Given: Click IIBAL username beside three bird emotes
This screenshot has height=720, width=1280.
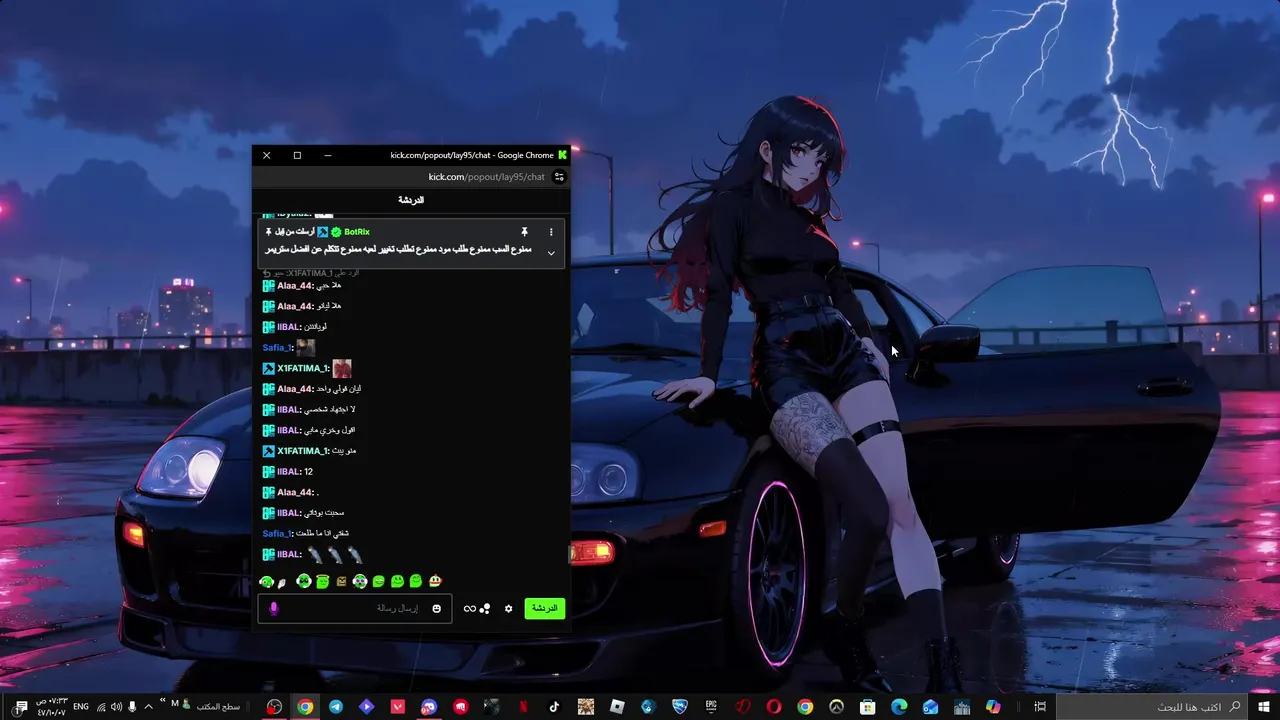Looking at the screenshot, I should tap(289, 554).
